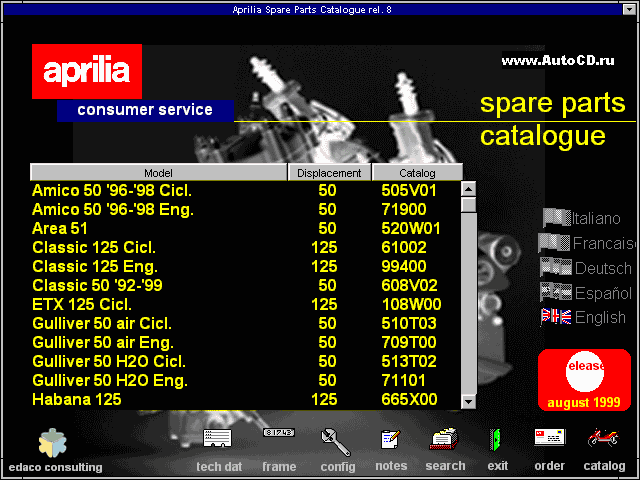The image size is (640, 480).
Task: Click the Italian flag icon
Action: (556, 218)
